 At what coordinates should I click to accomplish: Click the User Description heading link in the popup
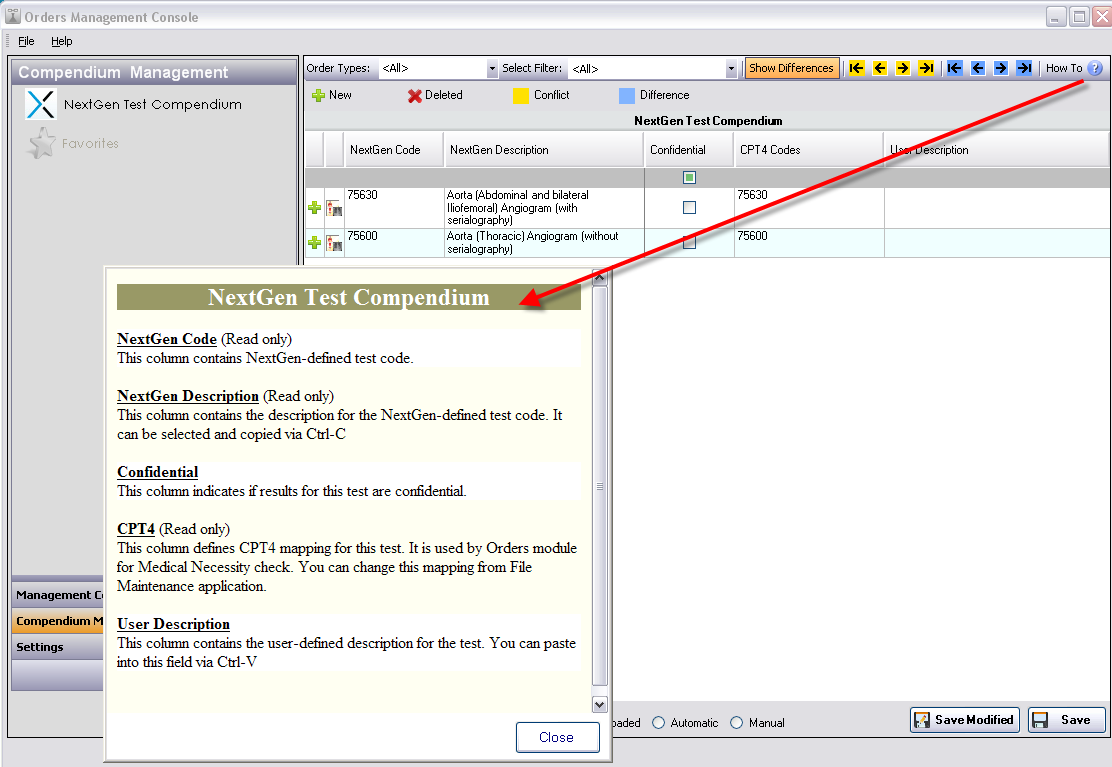(174, 624)
